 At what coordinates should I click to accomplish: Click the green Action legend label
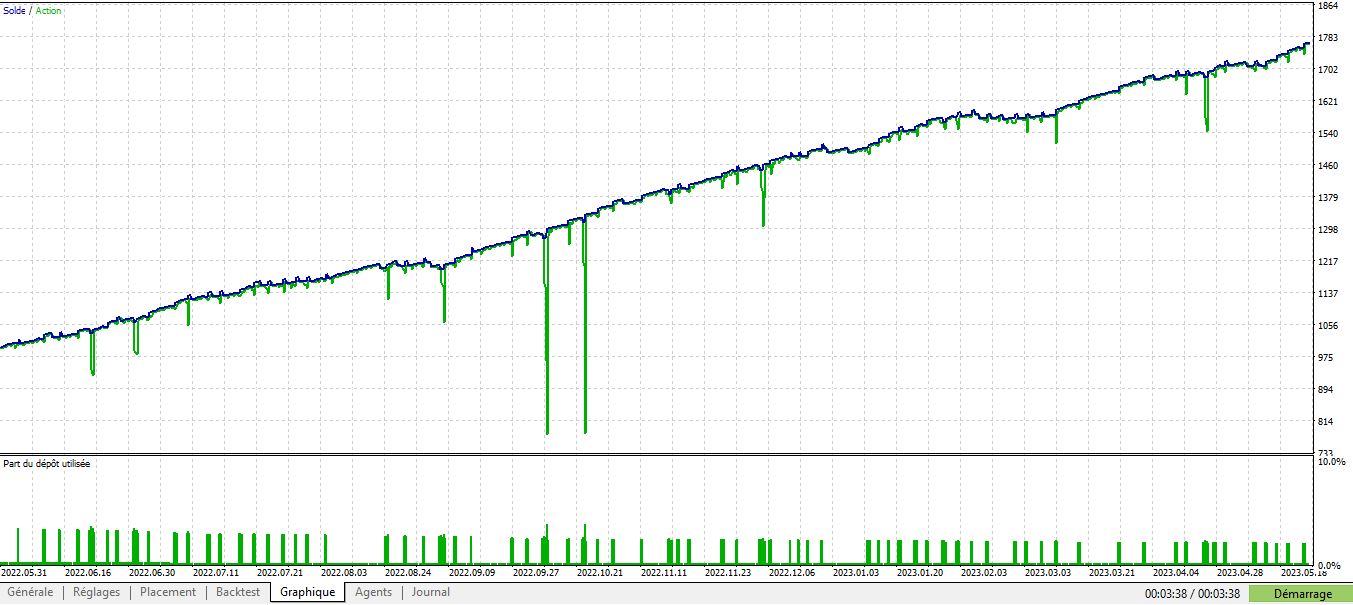pyautogui.click(x=48, y=10)
